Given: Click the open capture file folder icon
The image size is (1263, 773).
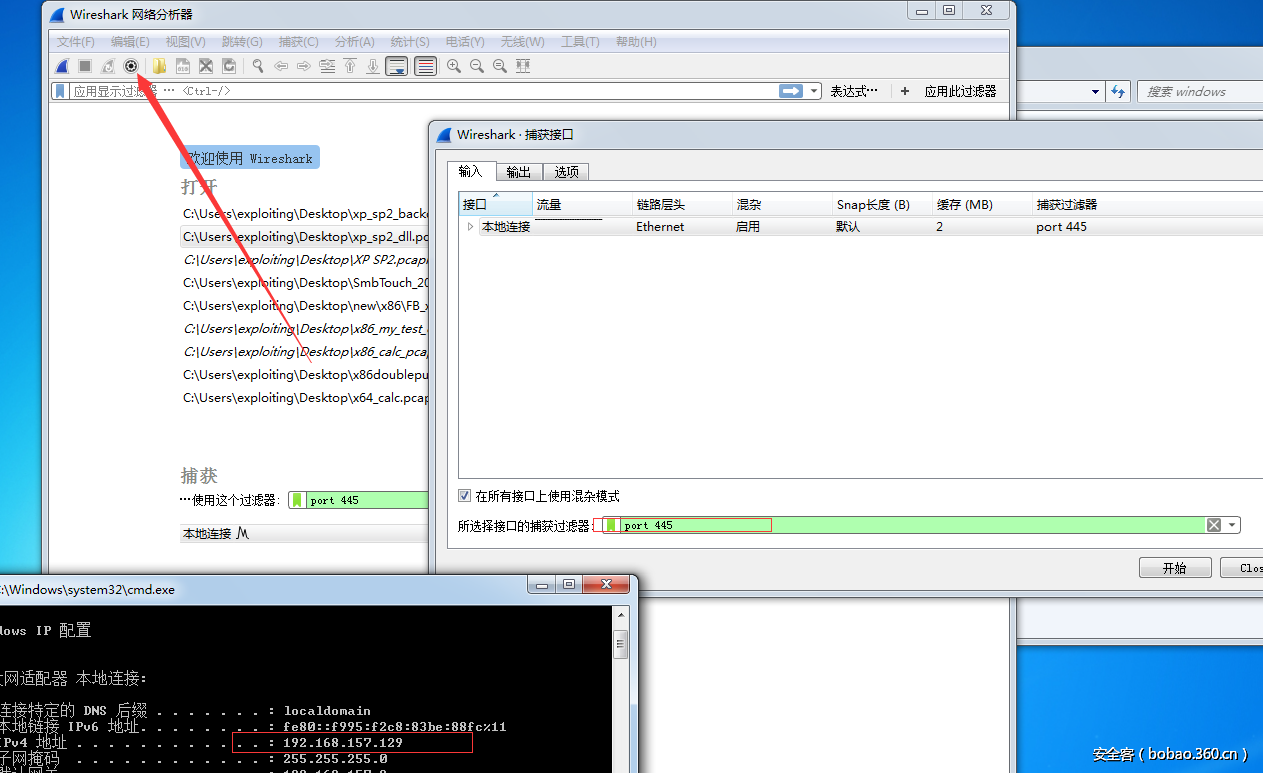Looking at the screenshot, I should point(160,66).
